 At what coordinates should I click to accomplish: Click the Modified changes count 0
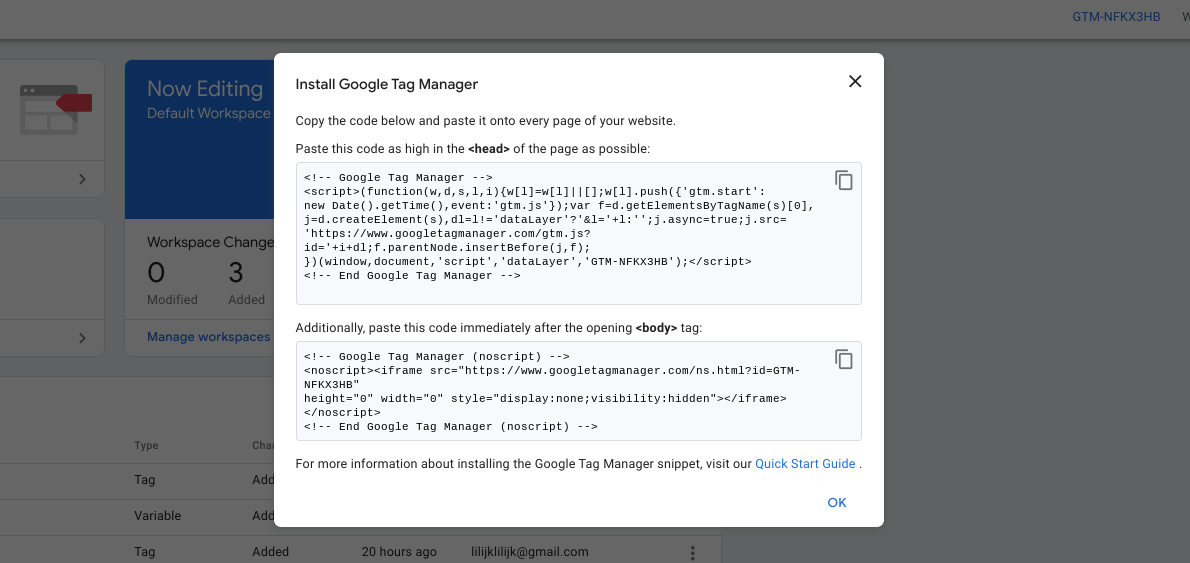tap(156, 273)
